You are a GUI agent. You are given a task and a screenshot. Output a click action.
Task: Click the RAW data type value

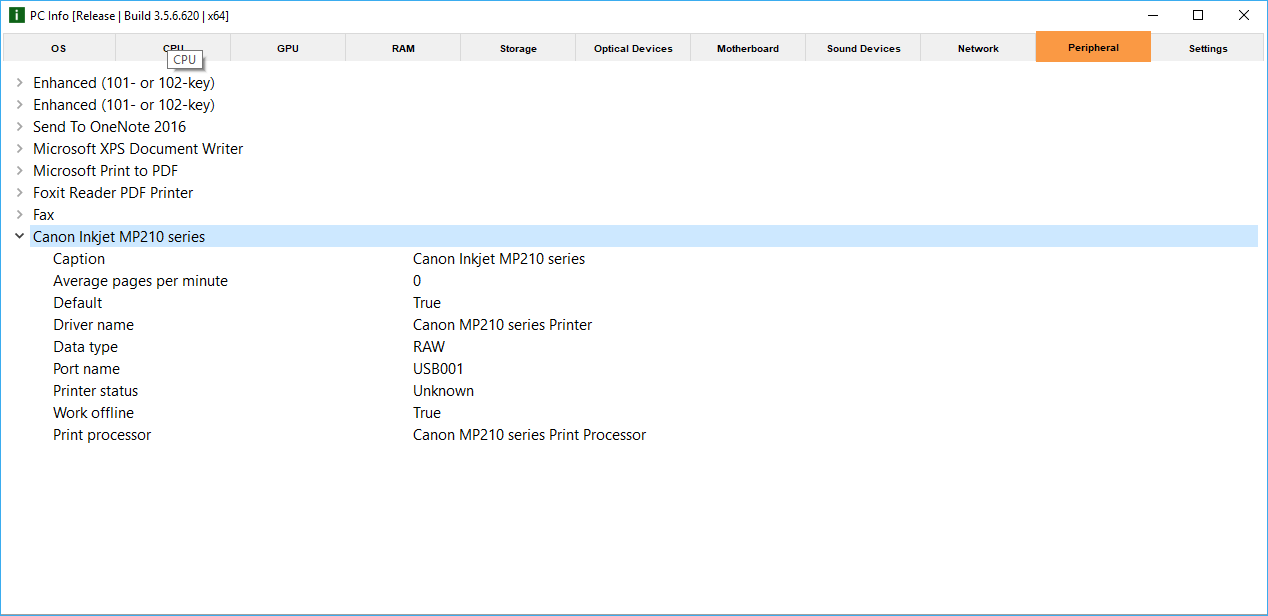click(429, 347)
